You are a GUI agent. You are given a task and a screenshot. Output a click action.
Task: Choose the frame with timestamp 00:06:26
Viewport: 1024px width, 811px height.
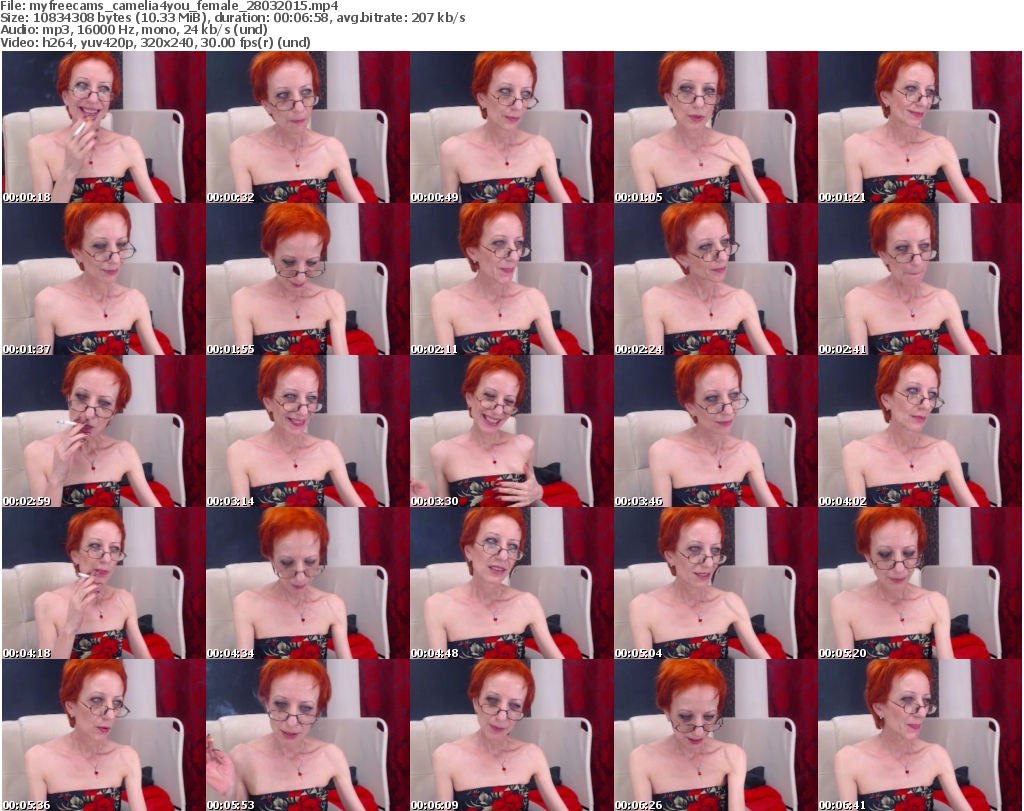click(x=715, y=735)
